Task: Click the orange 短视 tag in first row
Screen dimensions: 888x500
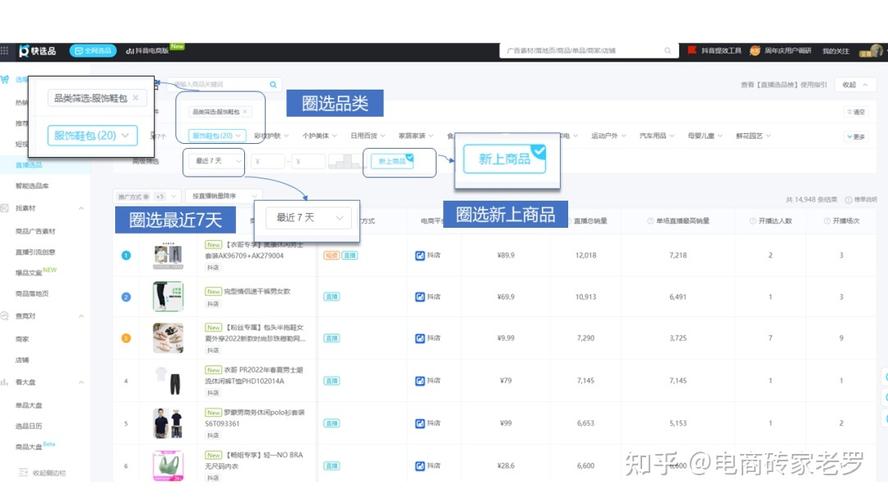Action: click(x=331, y=255)
